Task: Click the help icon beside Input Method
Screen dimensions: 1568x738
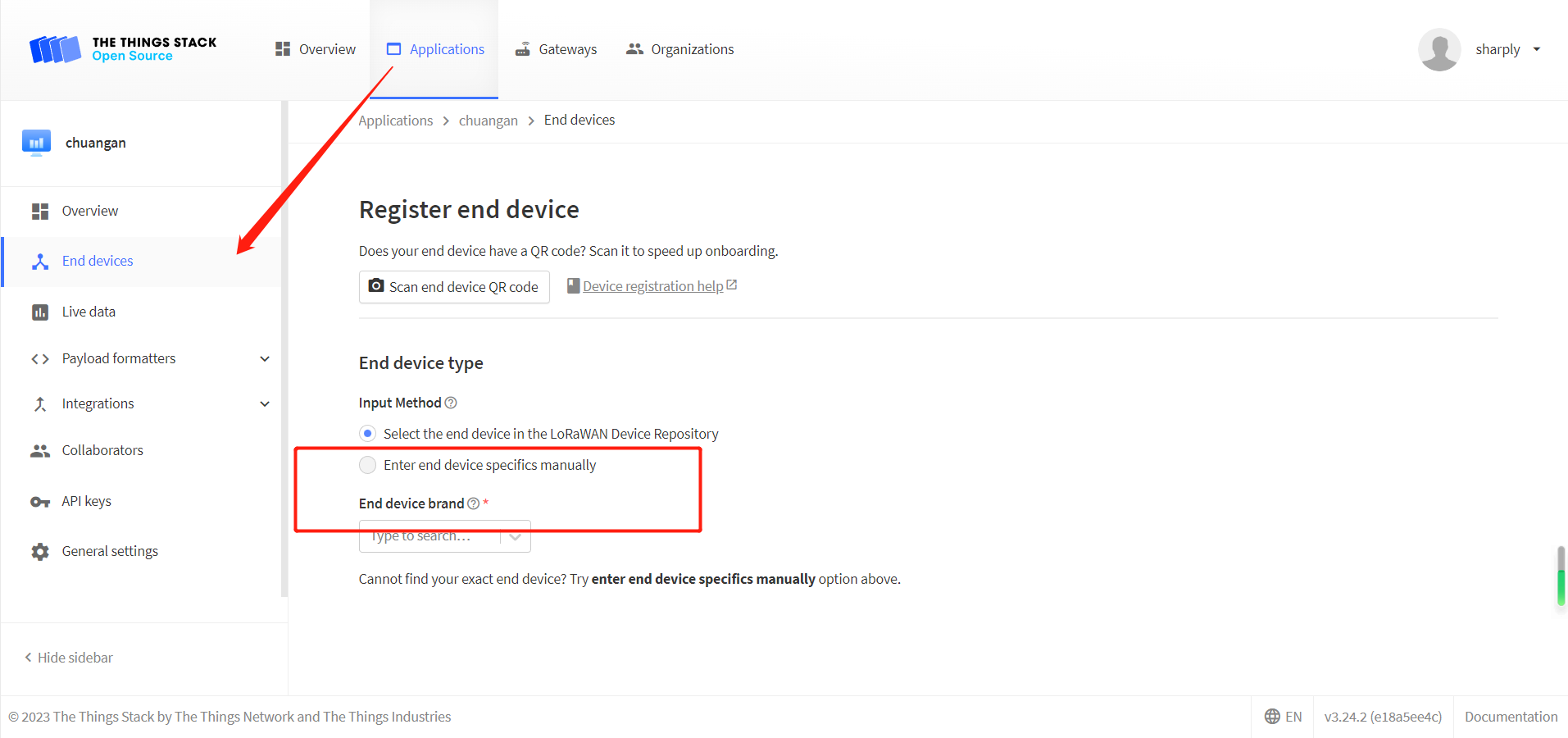Action: (451, 403)
